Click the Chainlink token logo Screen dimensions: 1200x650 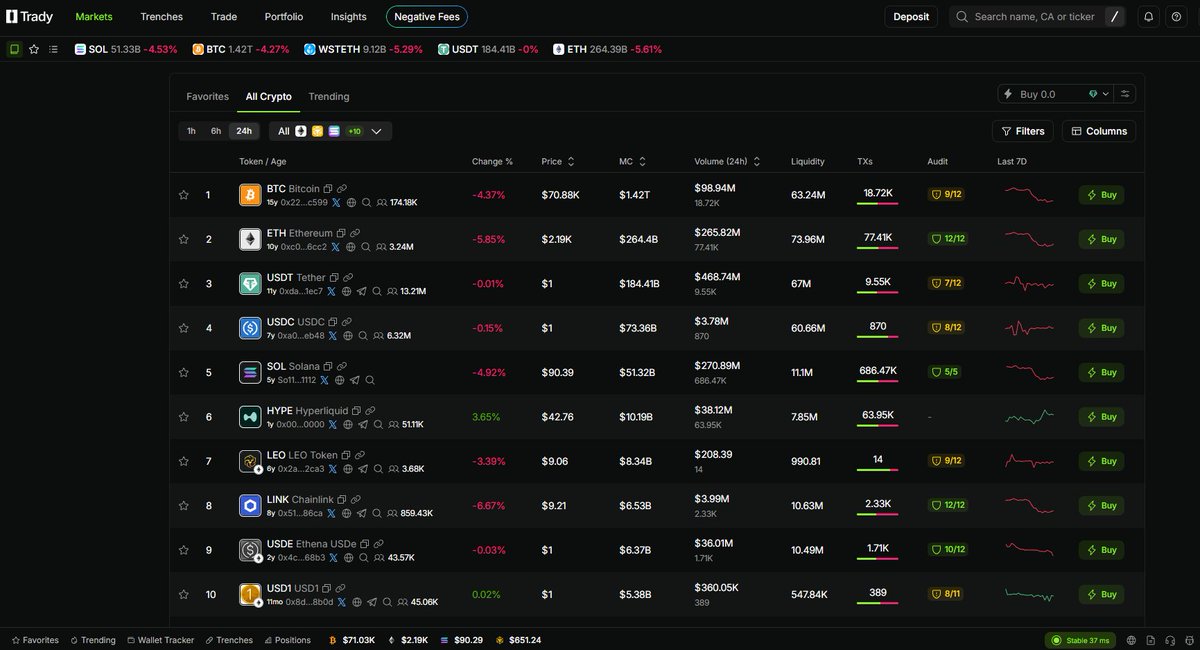(250, 505)
